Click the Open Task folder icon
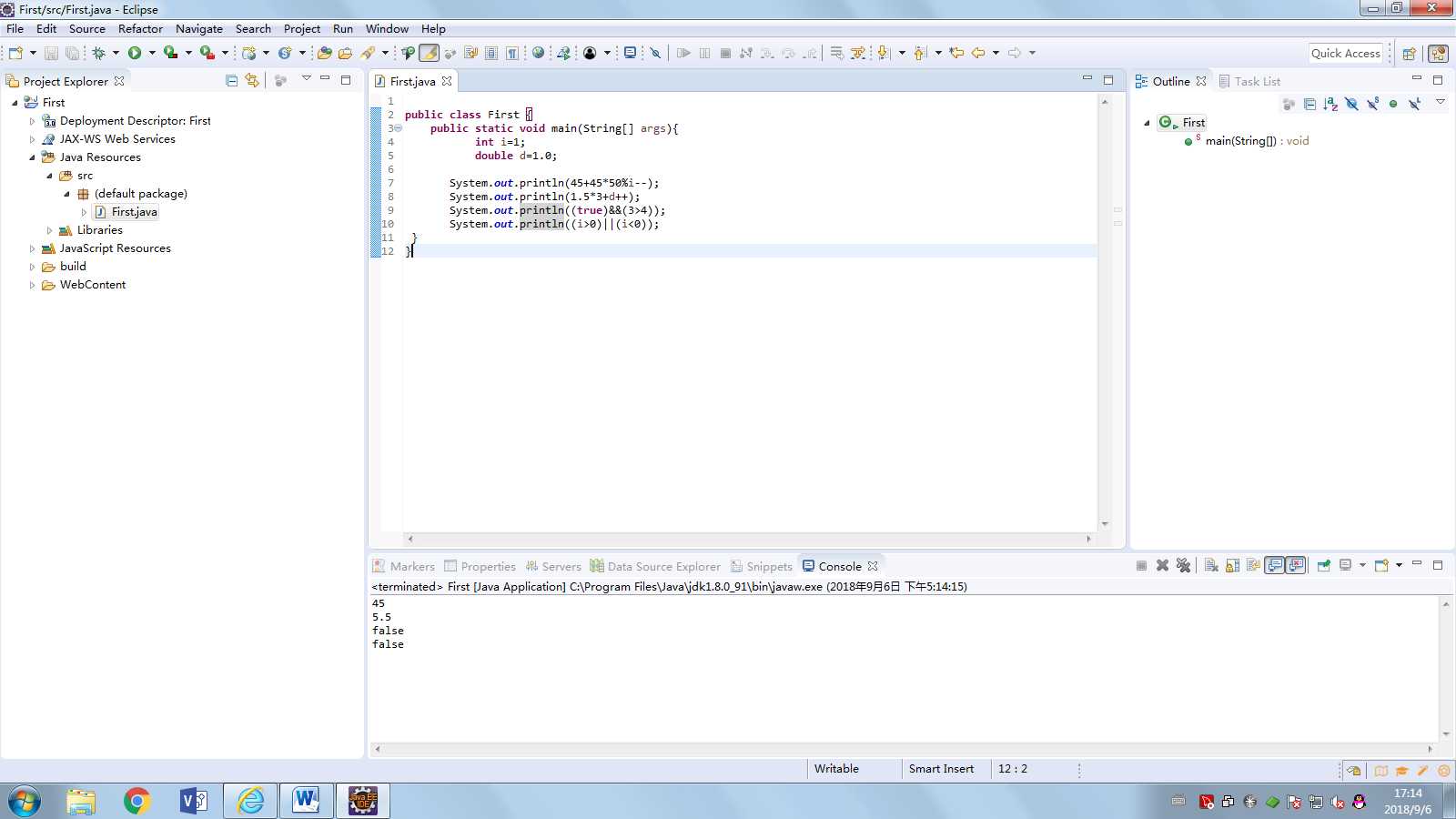 (345, 53)
